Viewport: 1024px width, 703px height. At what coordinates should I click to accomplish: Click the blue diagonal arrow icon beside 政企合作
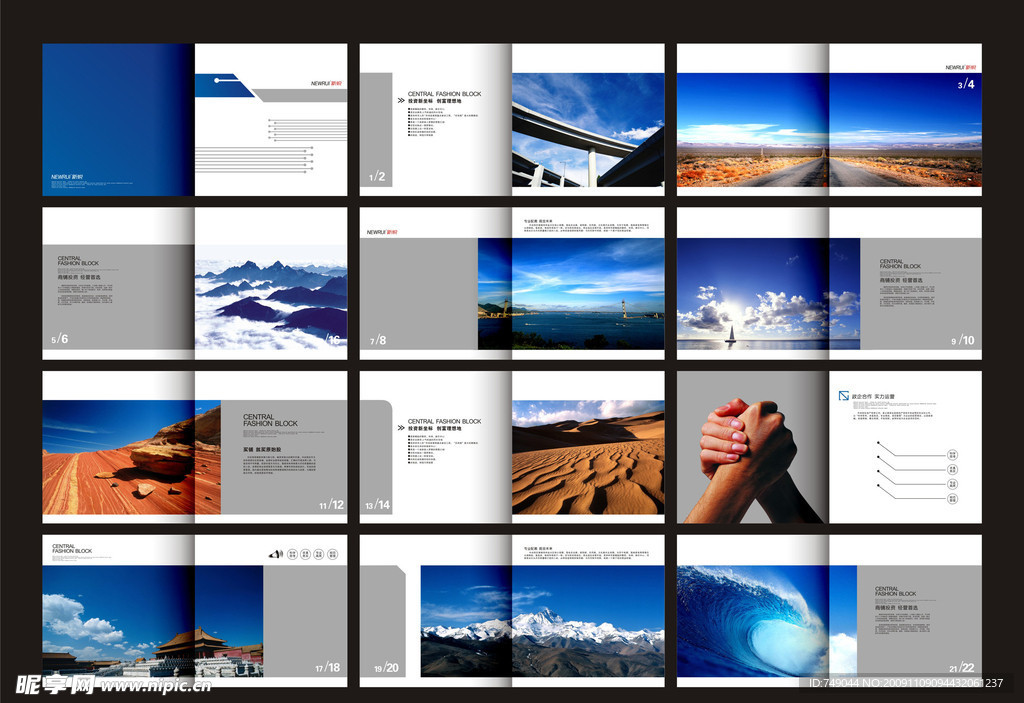coord(844,396)
